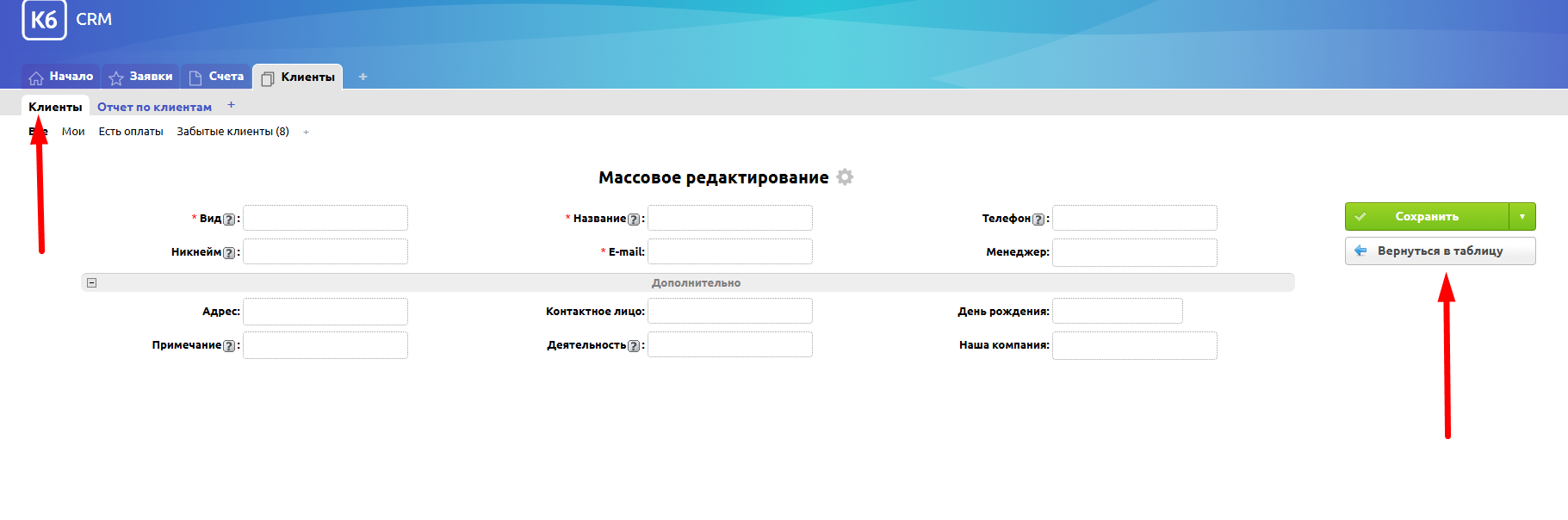This screenshot has height=520, width=1568.
Task: Switch to the Заявки tab
Action: 141,77
